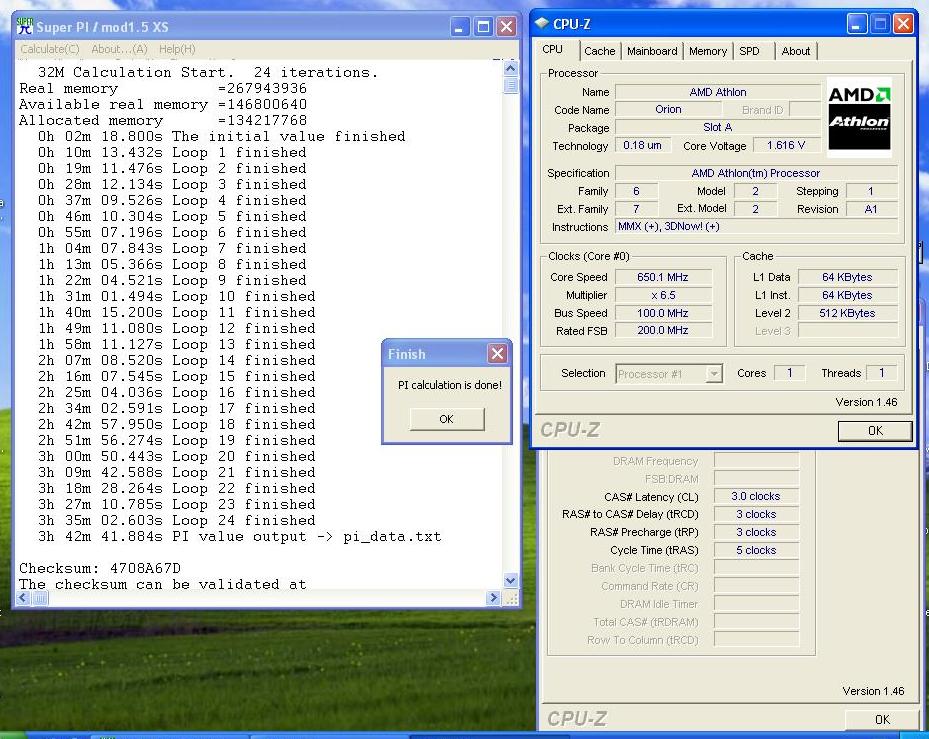This screenshot has width=929, height=739.
Task: Click the Checksum: 4708A67D line
Action: [x=100, y=568]
